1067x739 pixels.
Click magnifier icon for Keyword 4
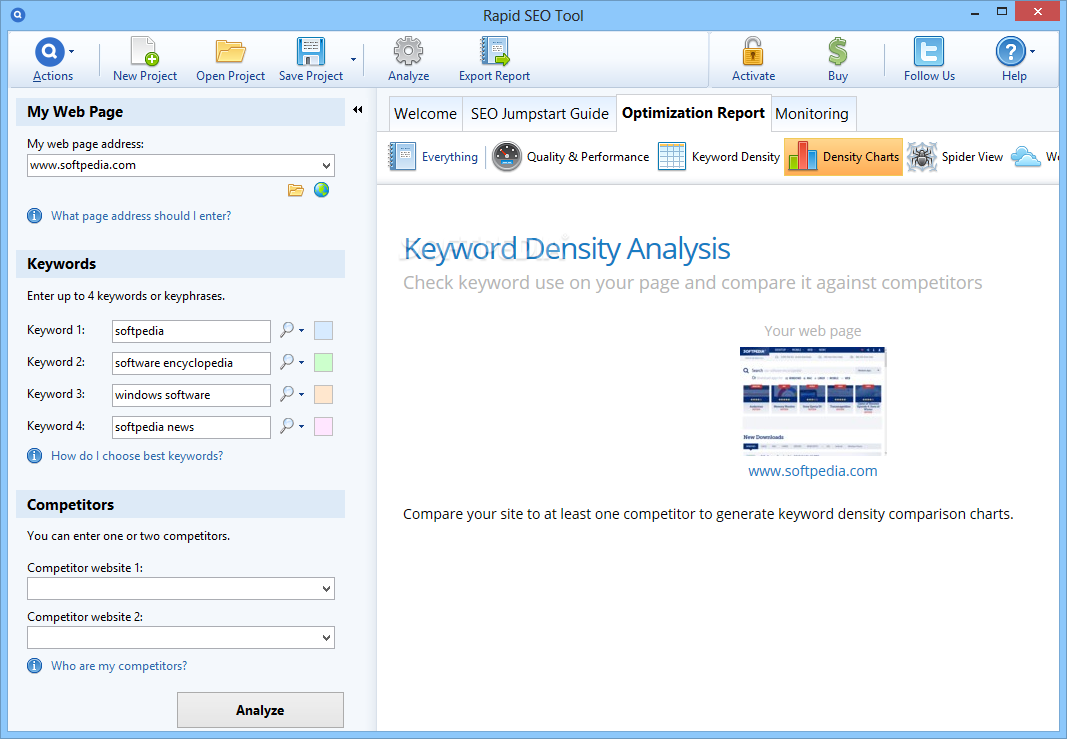coord(287,426)
